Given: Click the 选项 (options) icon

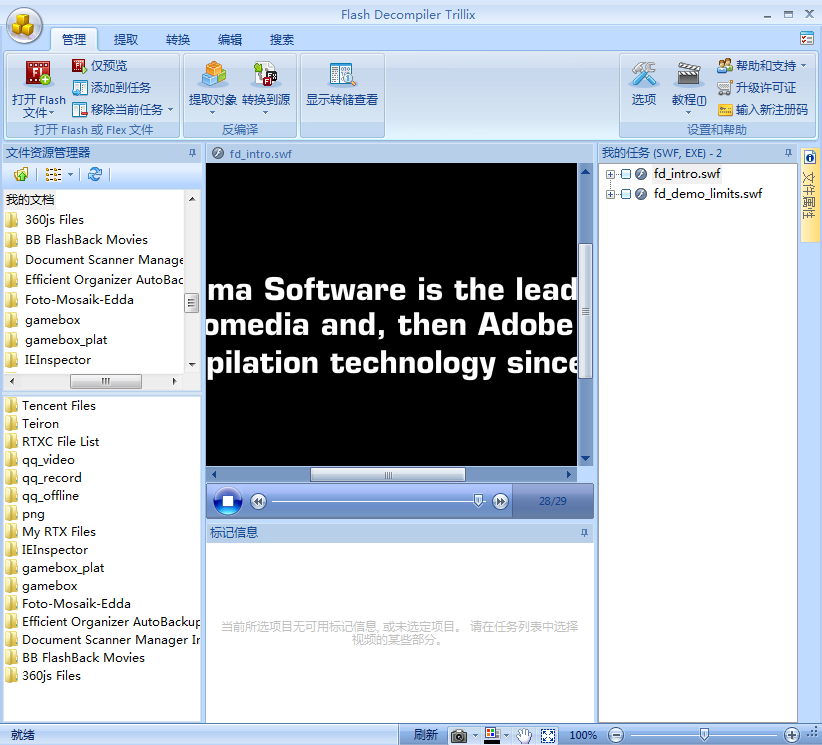Looking at the screenshot, I should coord(644,85).
